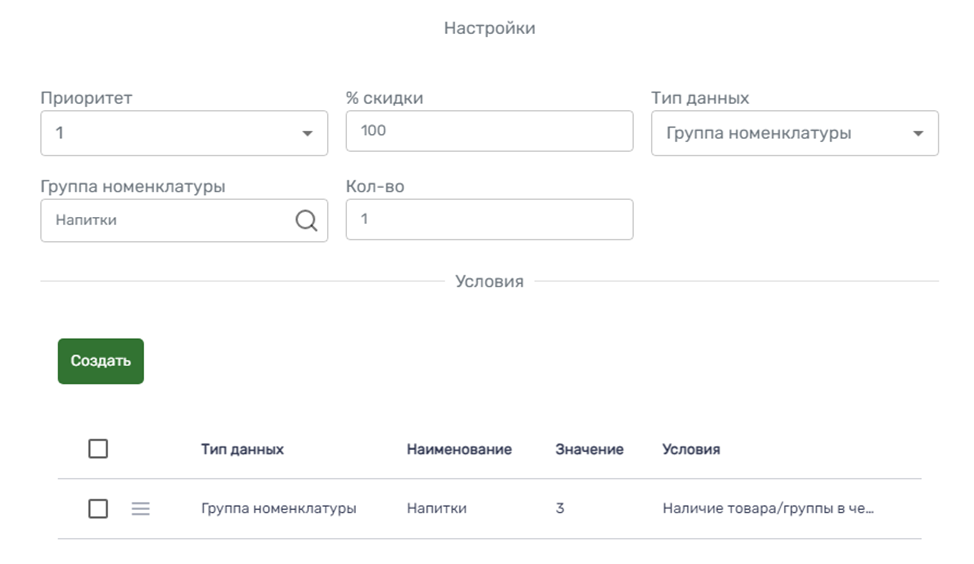Select the Группа номенклатуры cell in the table row
974x564 pixels.
point(278,509)
